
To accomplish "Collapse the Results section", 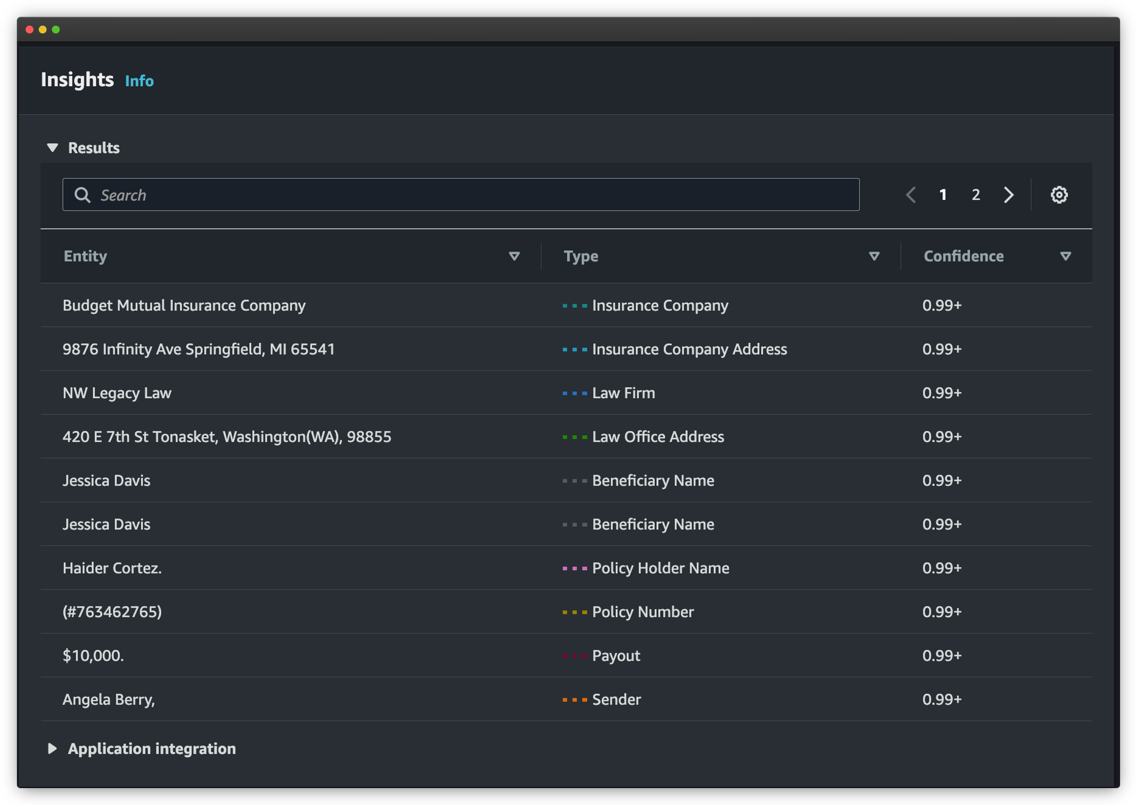I will pyautogui.click(x=53, y=147).
